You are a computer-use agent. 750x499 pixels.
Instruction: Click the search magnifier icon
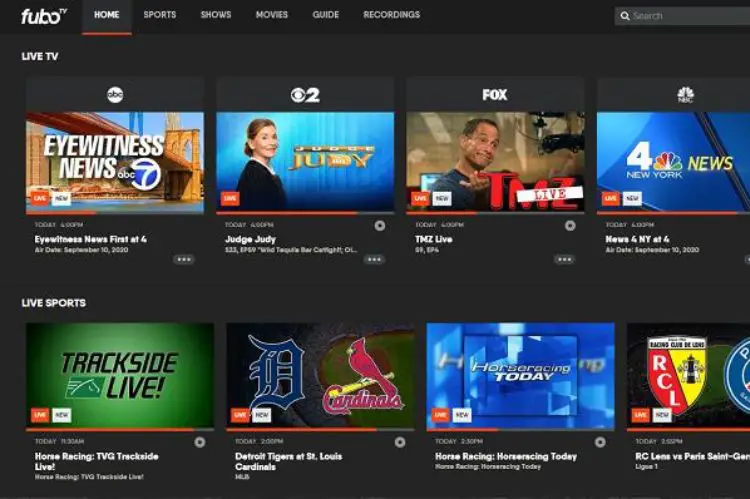(625, 16)
